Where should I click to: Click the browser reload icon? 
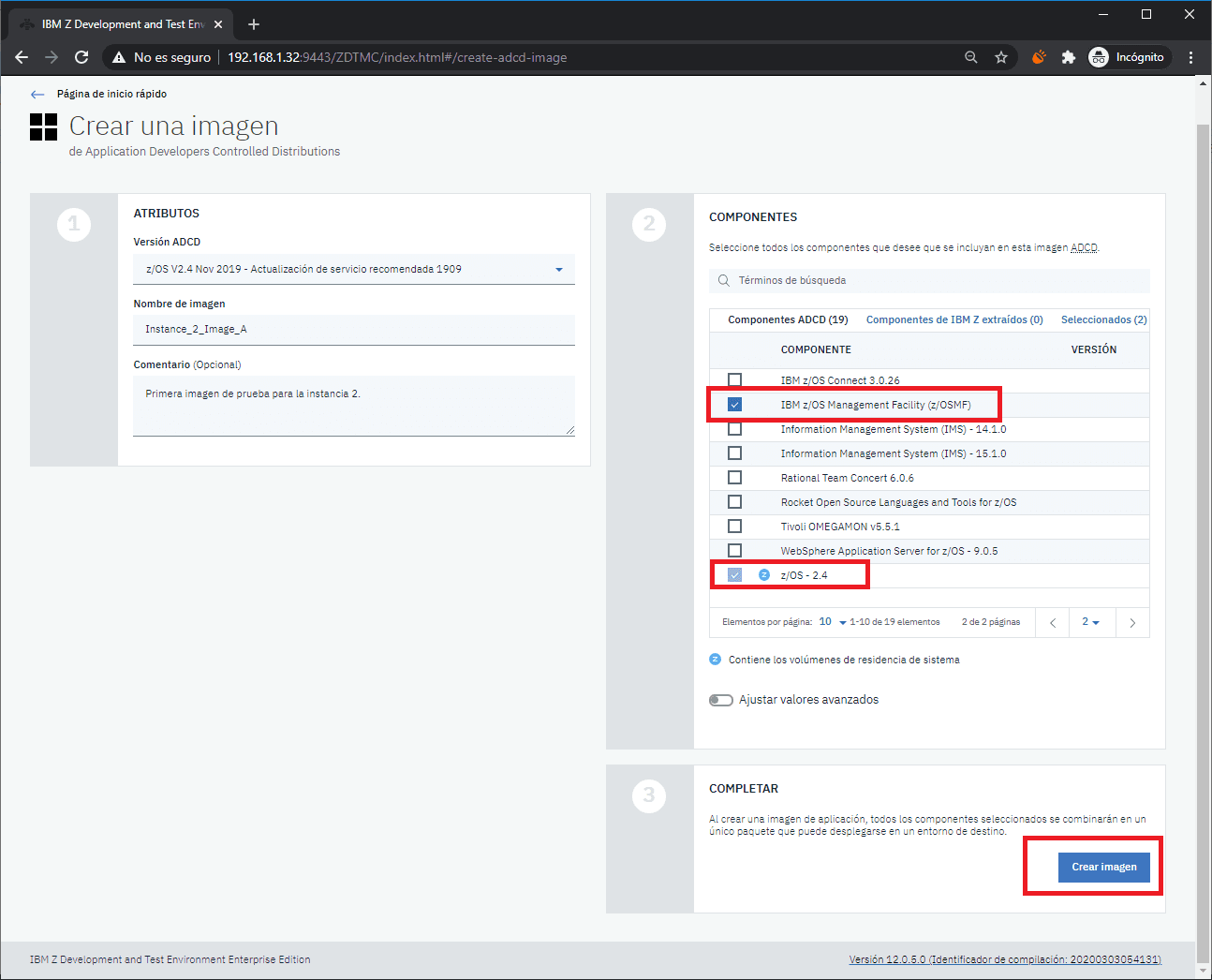tap(81, 57)
